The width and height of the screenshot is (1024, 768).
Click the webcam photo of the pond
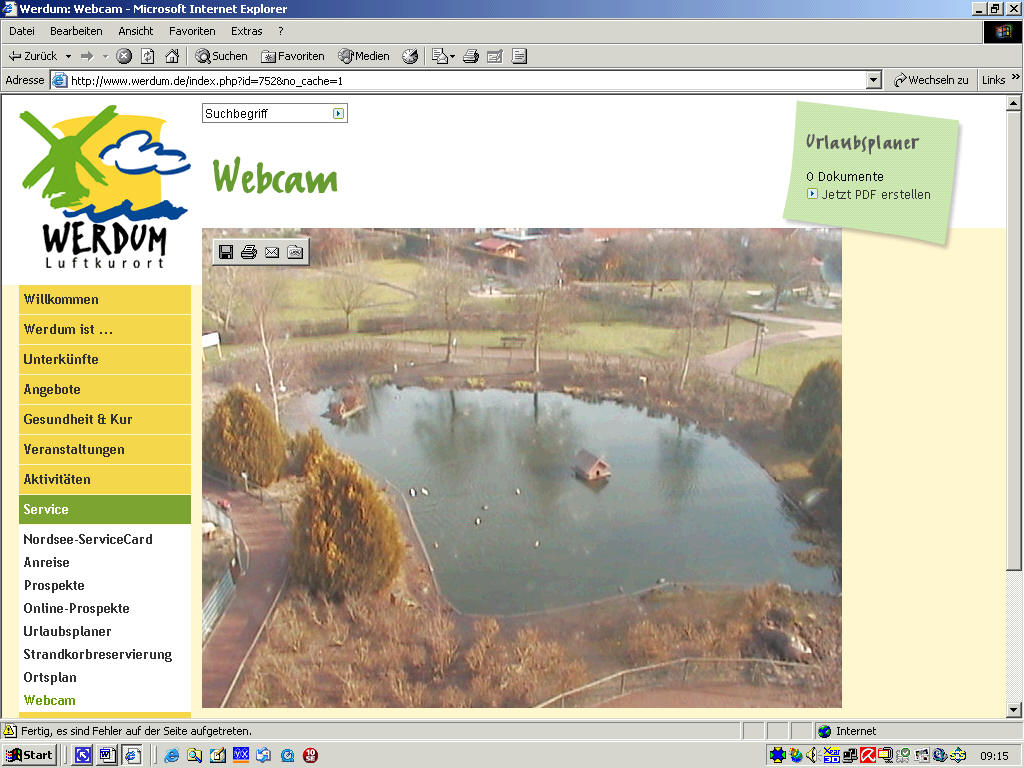[522, 468]
